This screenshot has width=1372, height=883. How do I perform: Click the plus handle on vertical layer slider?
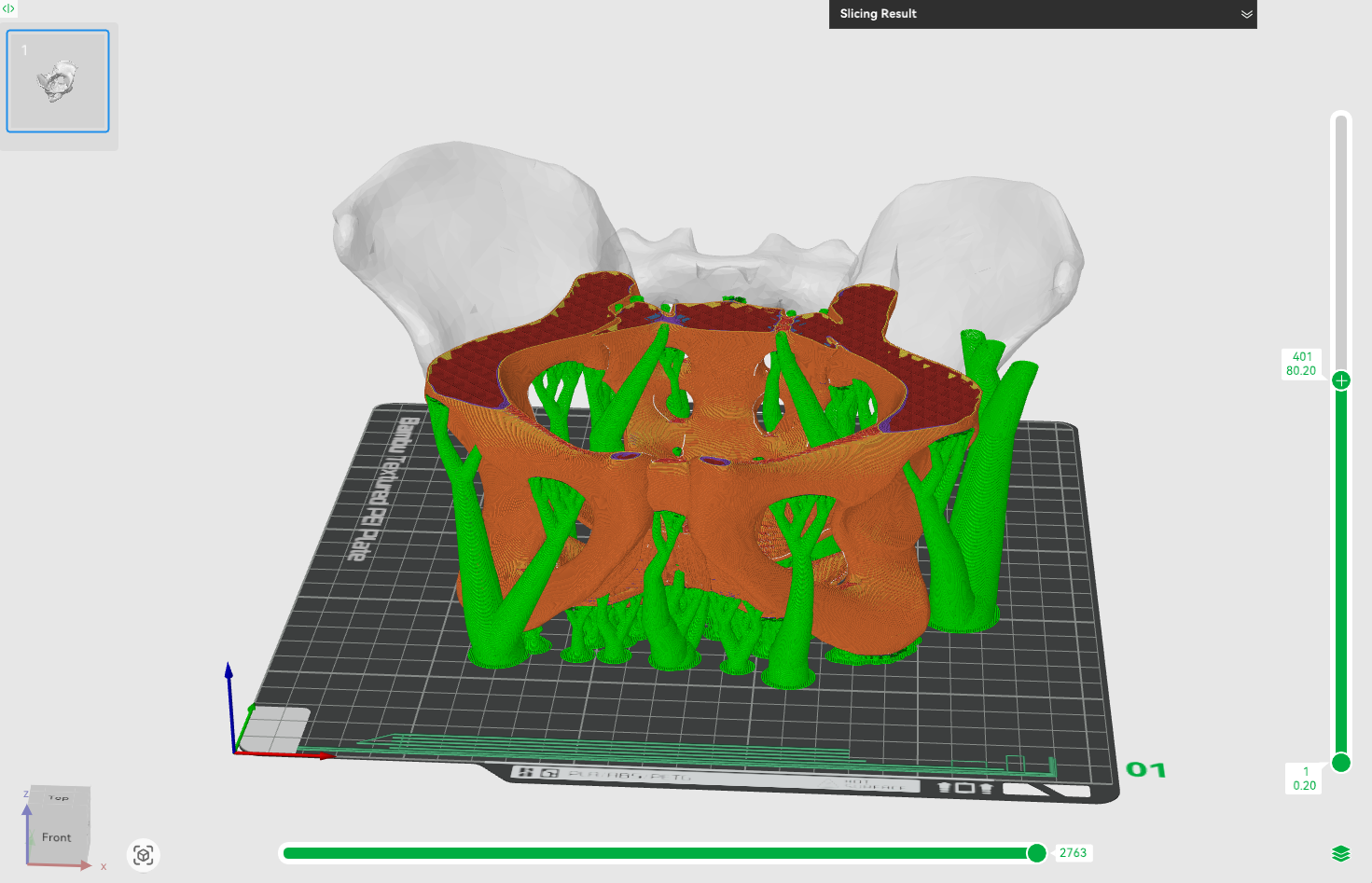tap(1341, 380)
